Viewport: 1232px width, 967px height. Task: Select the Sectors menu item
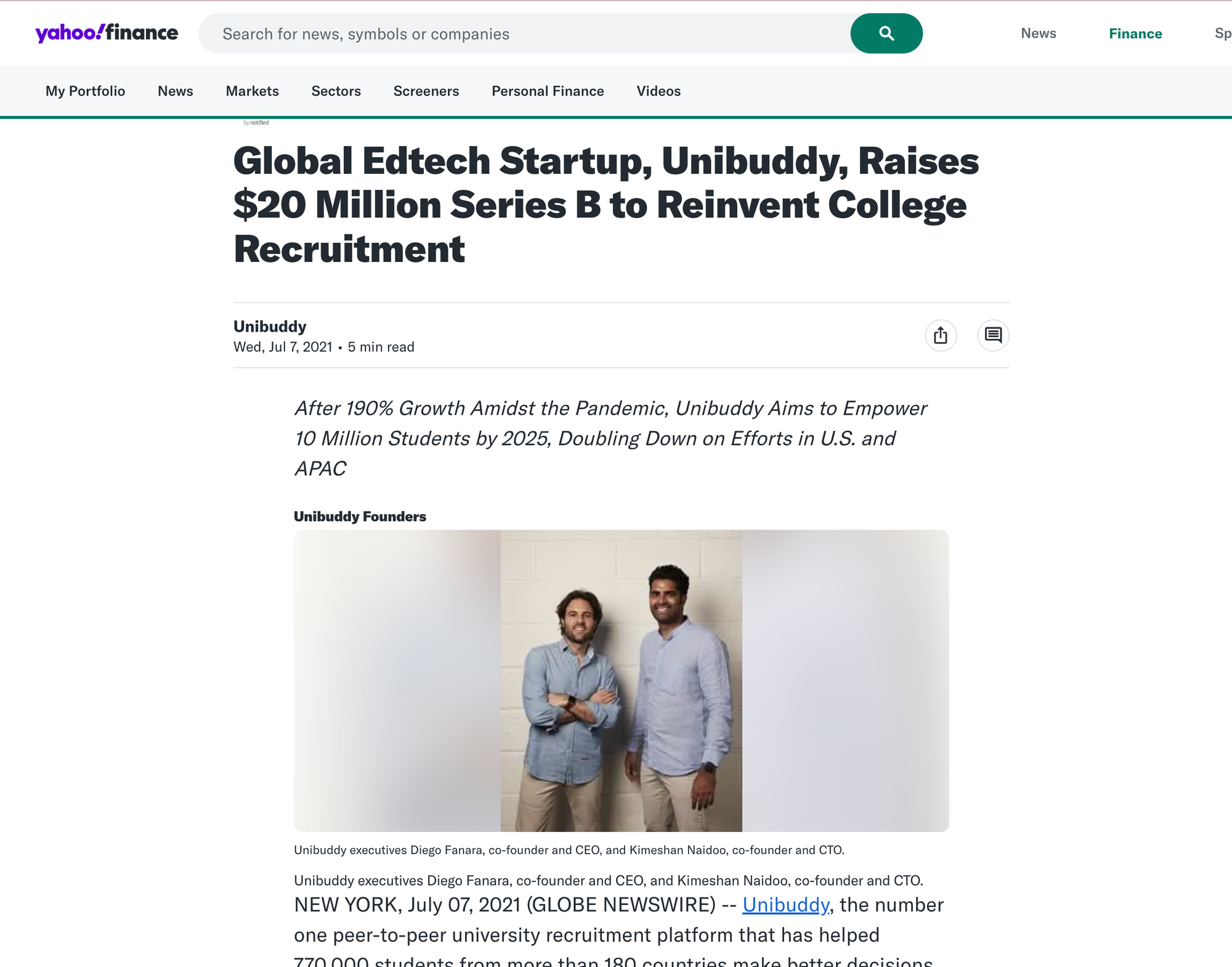click(x=336, y=91)
